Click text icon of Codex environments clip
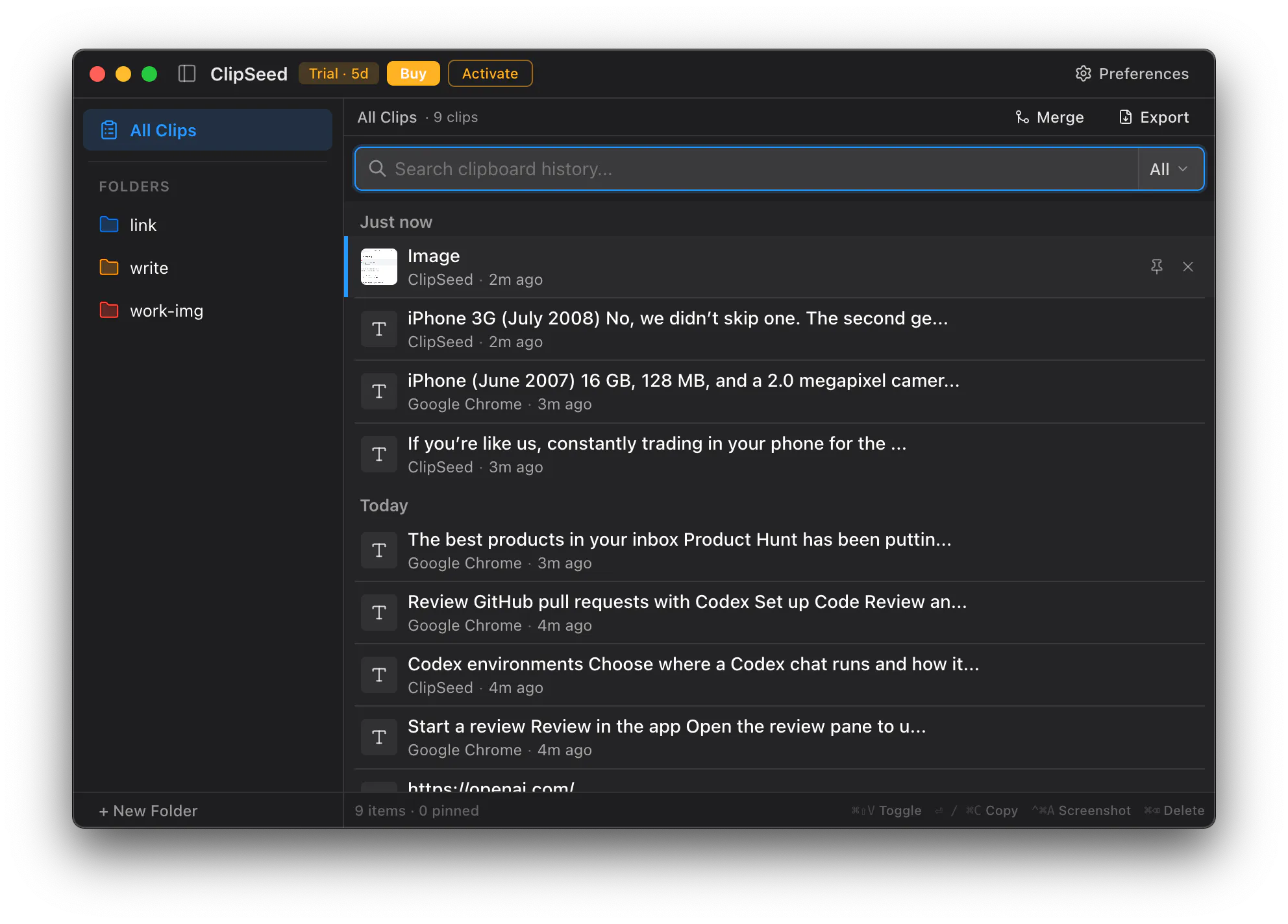1288x924 pixels. coord(379,675)
